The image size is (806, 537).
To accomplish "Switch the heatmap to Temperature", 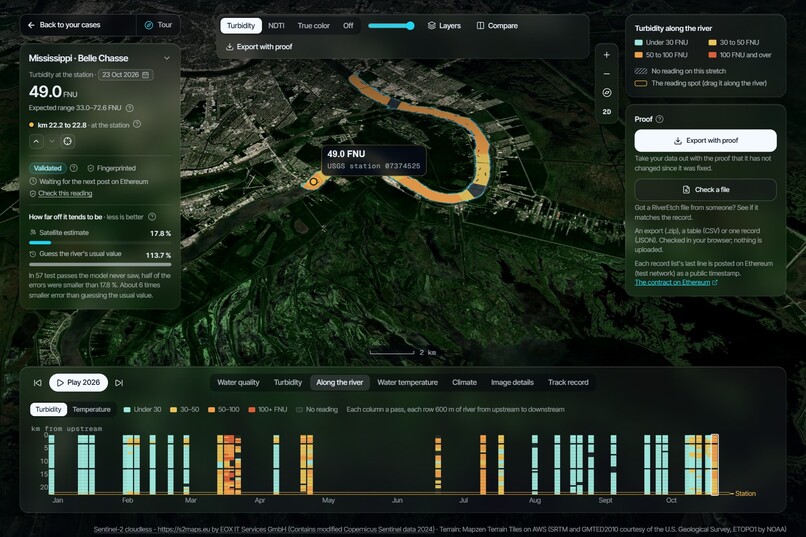I will [91, 410].
